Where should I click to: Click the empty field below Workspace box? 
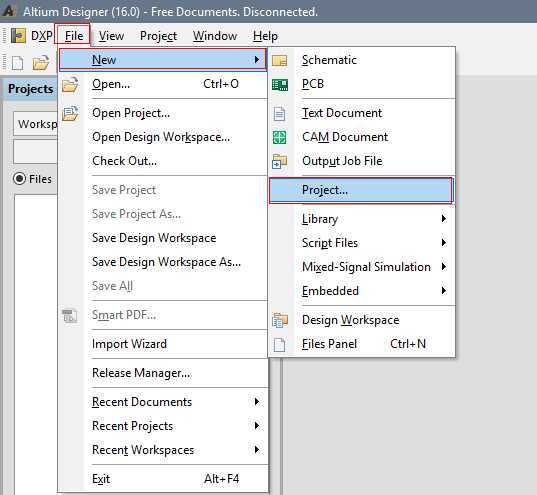(35, 151)
